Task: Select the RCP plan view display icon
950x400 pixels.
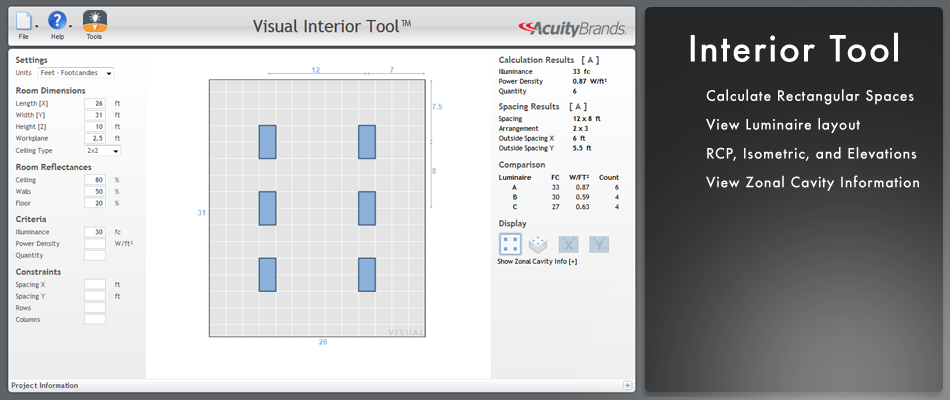Action: 510,244
